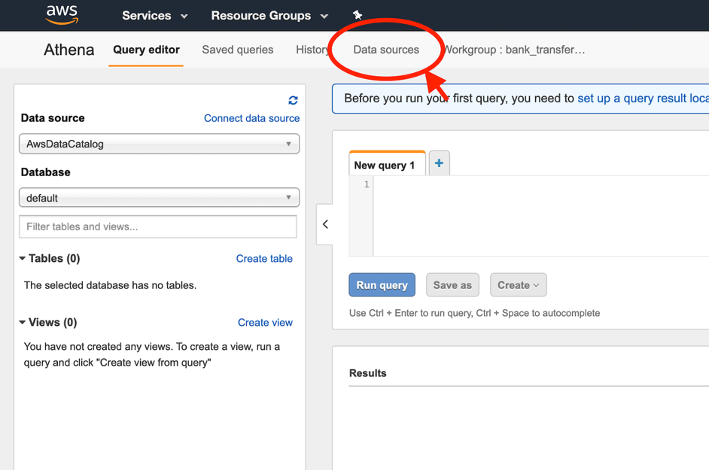
Task: Open the AwsDataCatalog data source dropdown
Action: [159, 144]
